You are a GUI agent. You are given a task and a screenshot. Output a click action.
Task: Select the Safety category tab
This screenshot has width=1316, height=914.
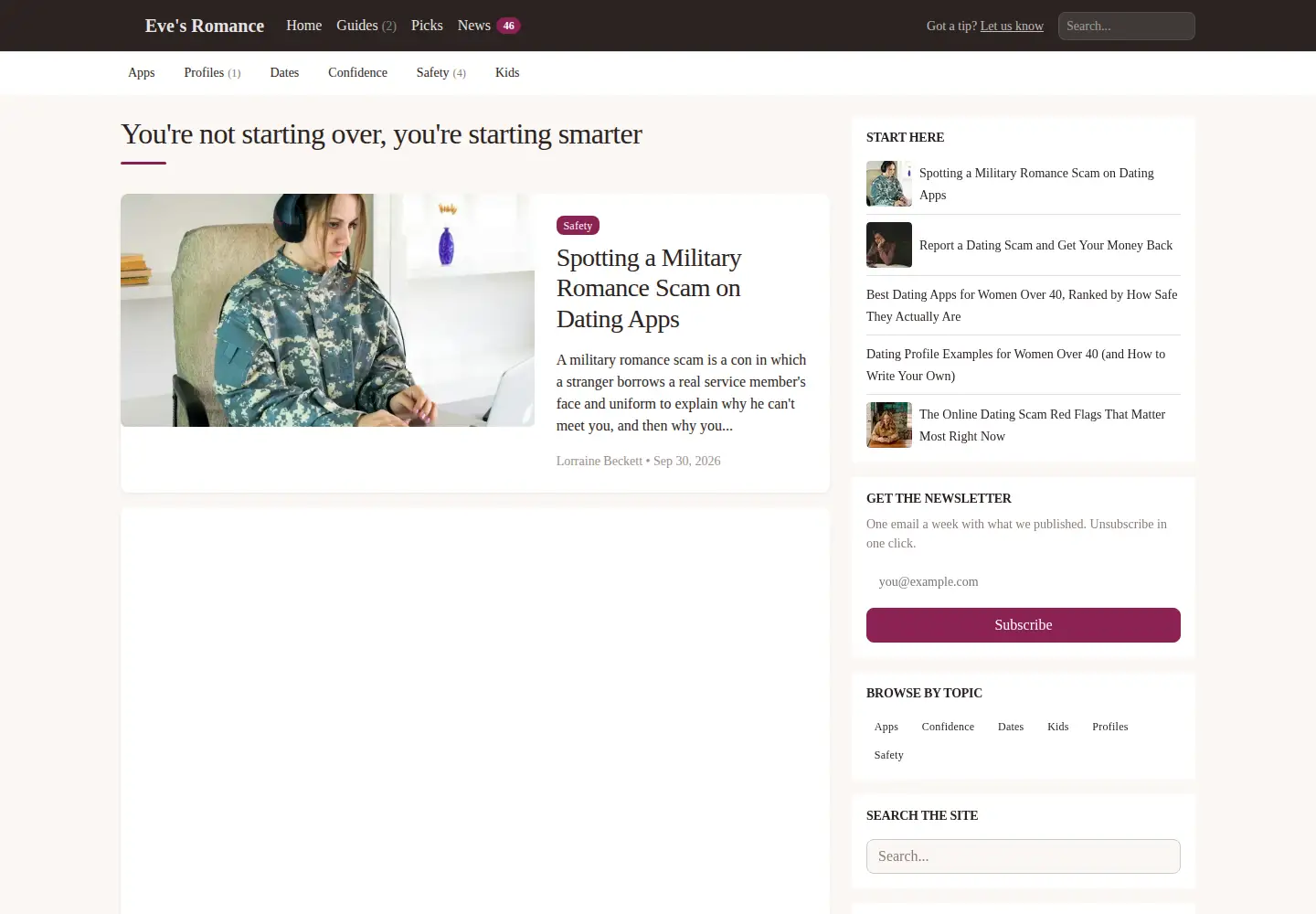coord(440,72)
